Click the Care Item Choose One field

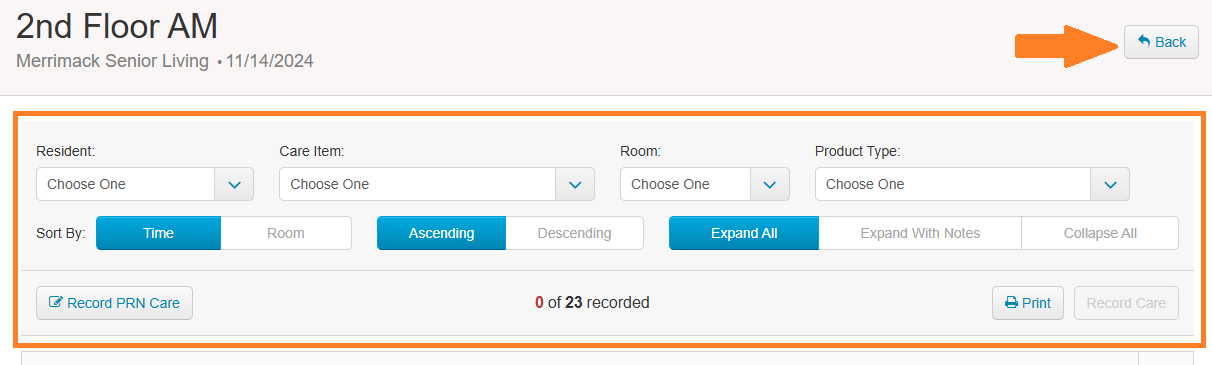418,184
